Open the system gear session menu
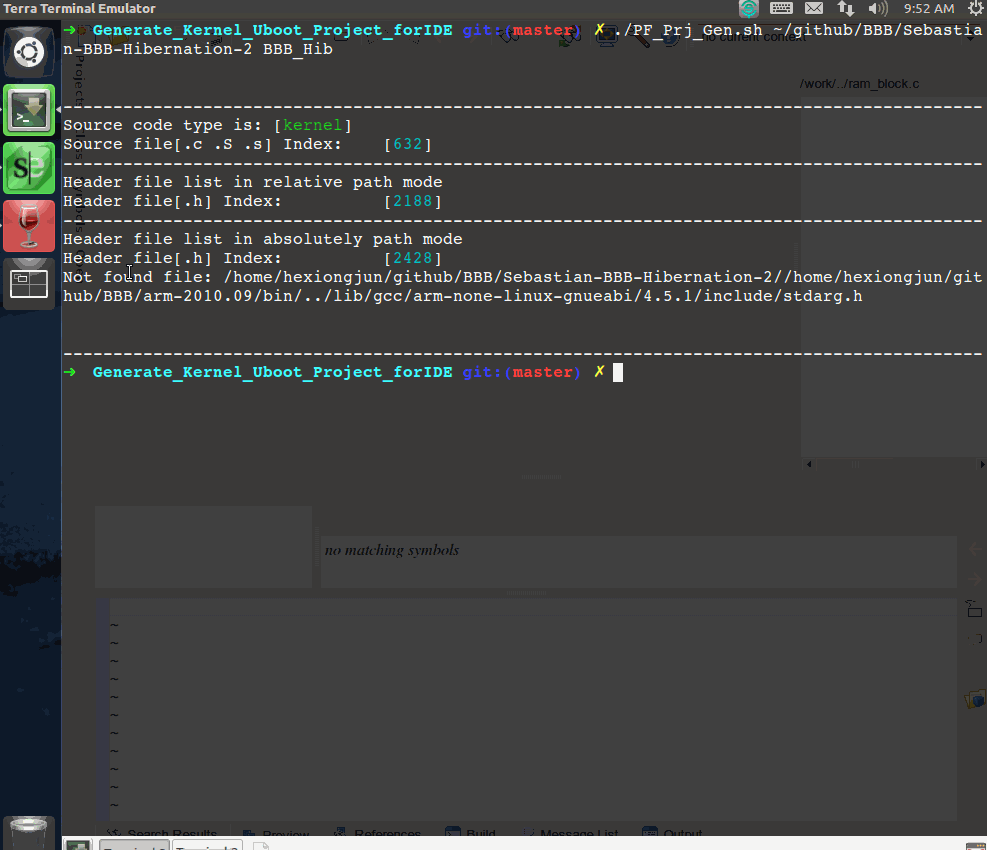Image resolution: width=987 pixels, height=850 pixels. pyautogui.click(x=976, y=8)
